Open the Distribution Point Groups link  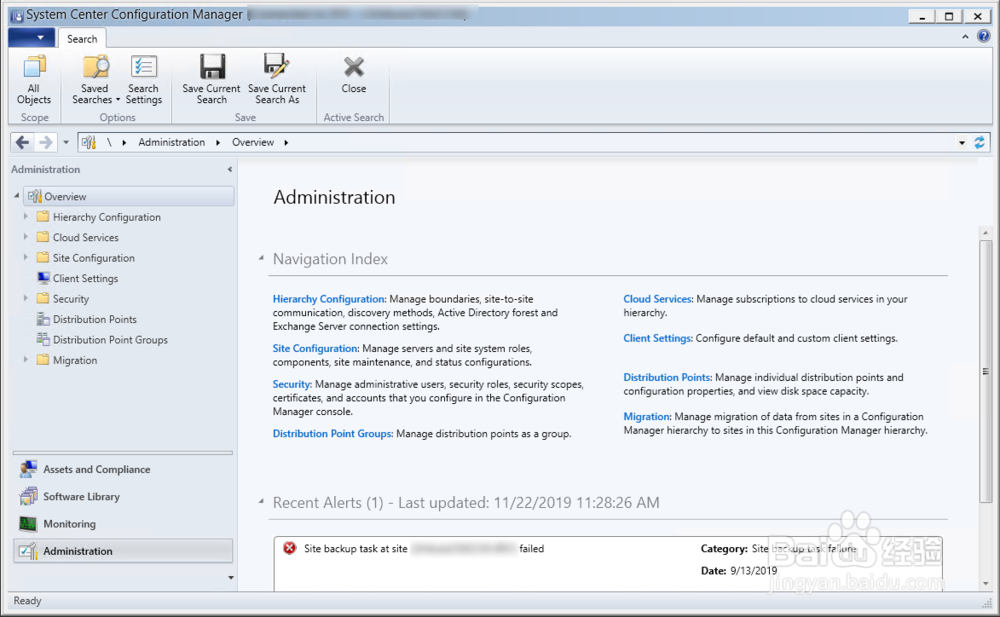point(333,433)
